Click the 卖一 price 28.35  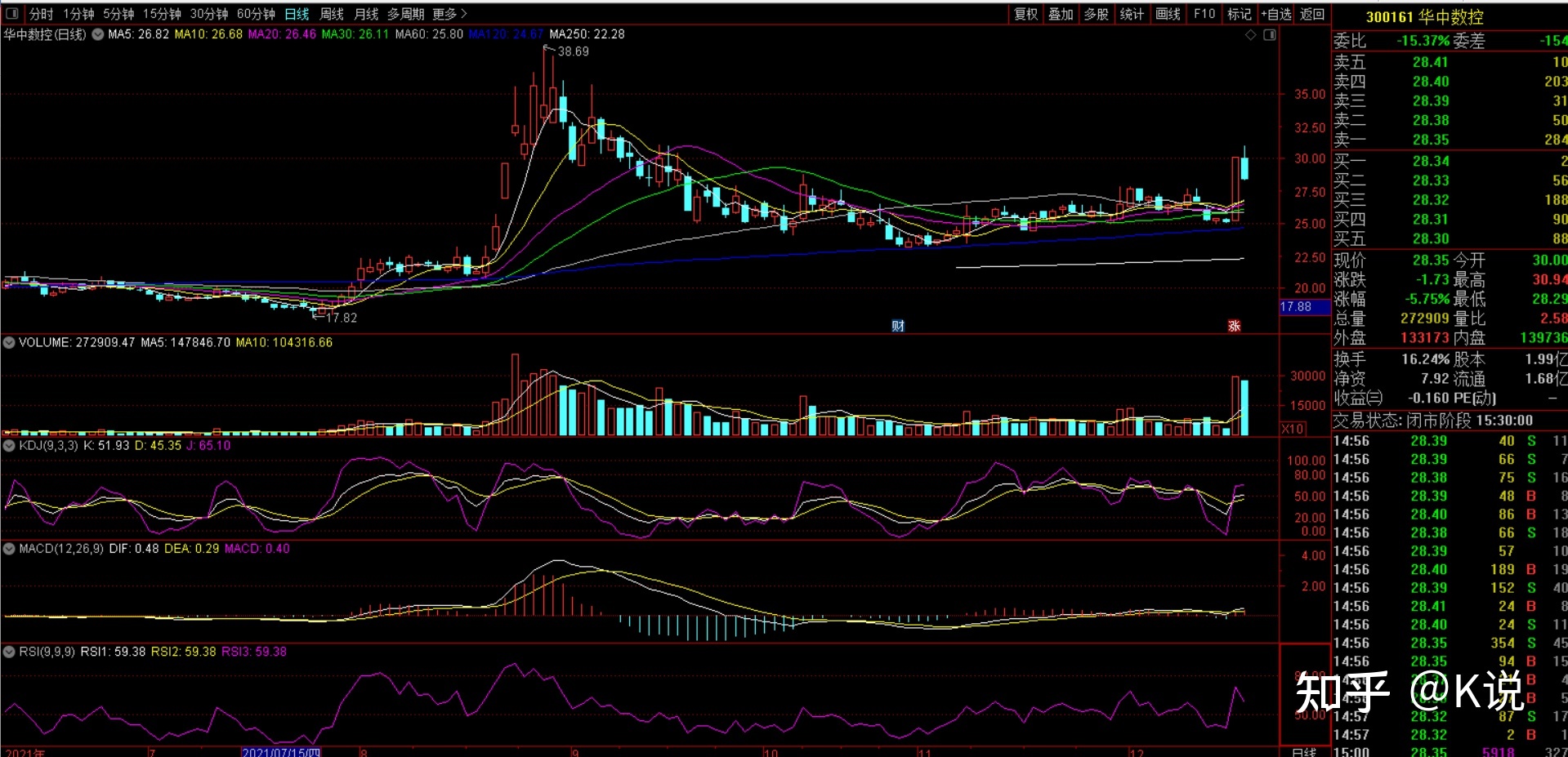(x=1431, y=140)
